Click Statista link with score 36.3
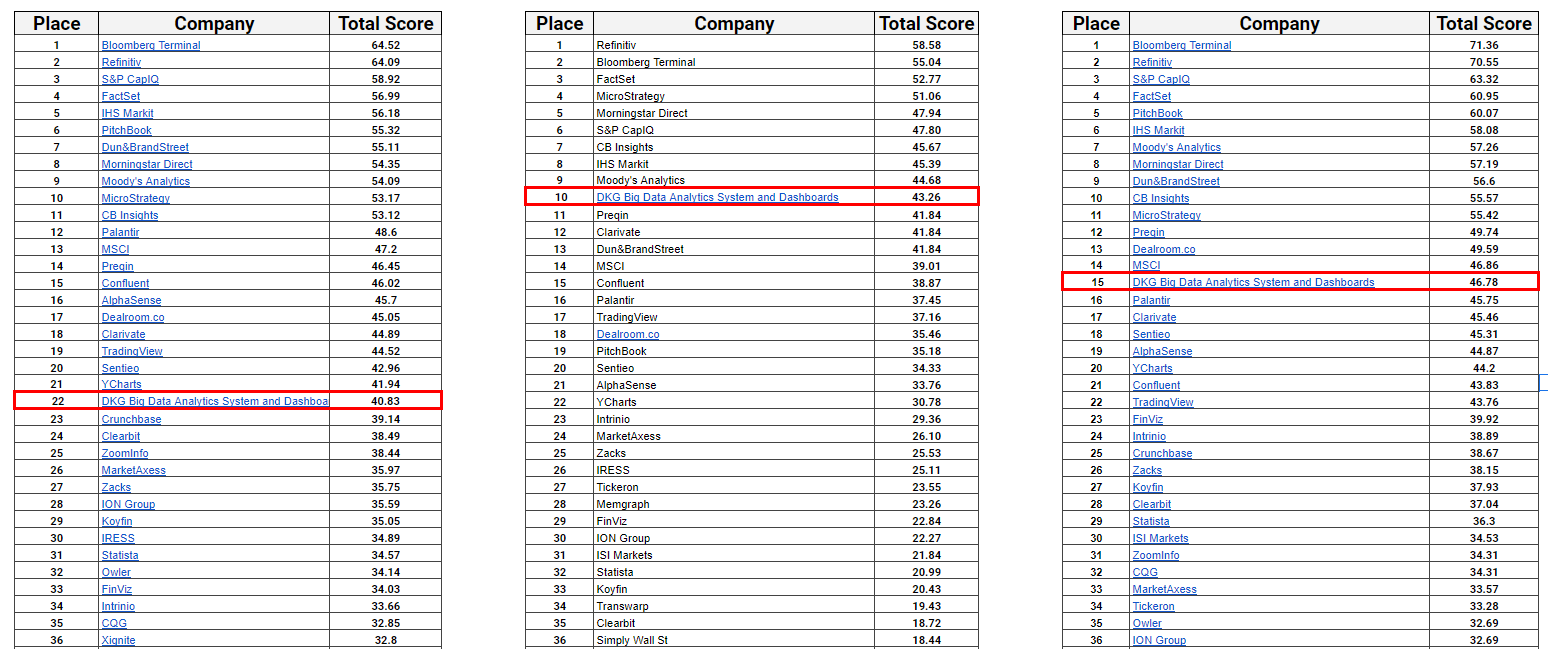Screen dimensions: 1548x649 (x=1150, y=521)
